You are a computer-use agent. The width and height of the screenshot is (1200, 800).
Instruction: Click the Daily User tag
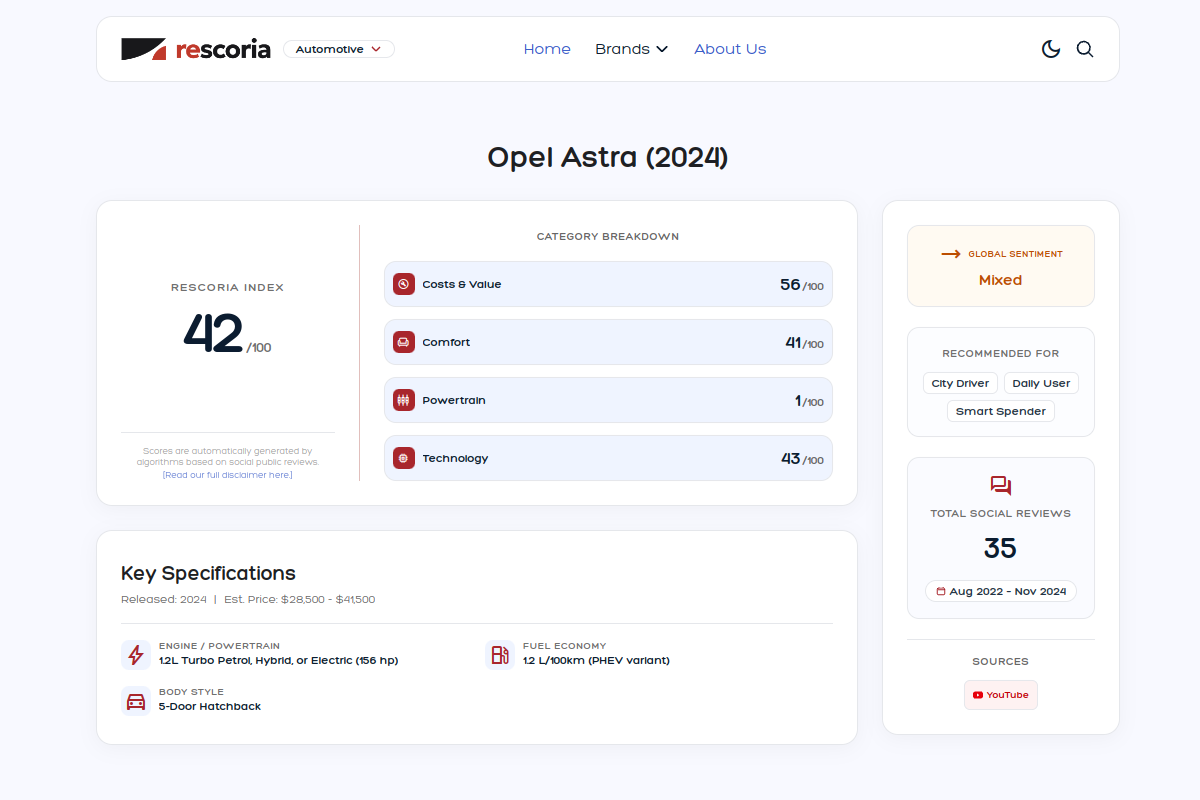(1041, 383)
